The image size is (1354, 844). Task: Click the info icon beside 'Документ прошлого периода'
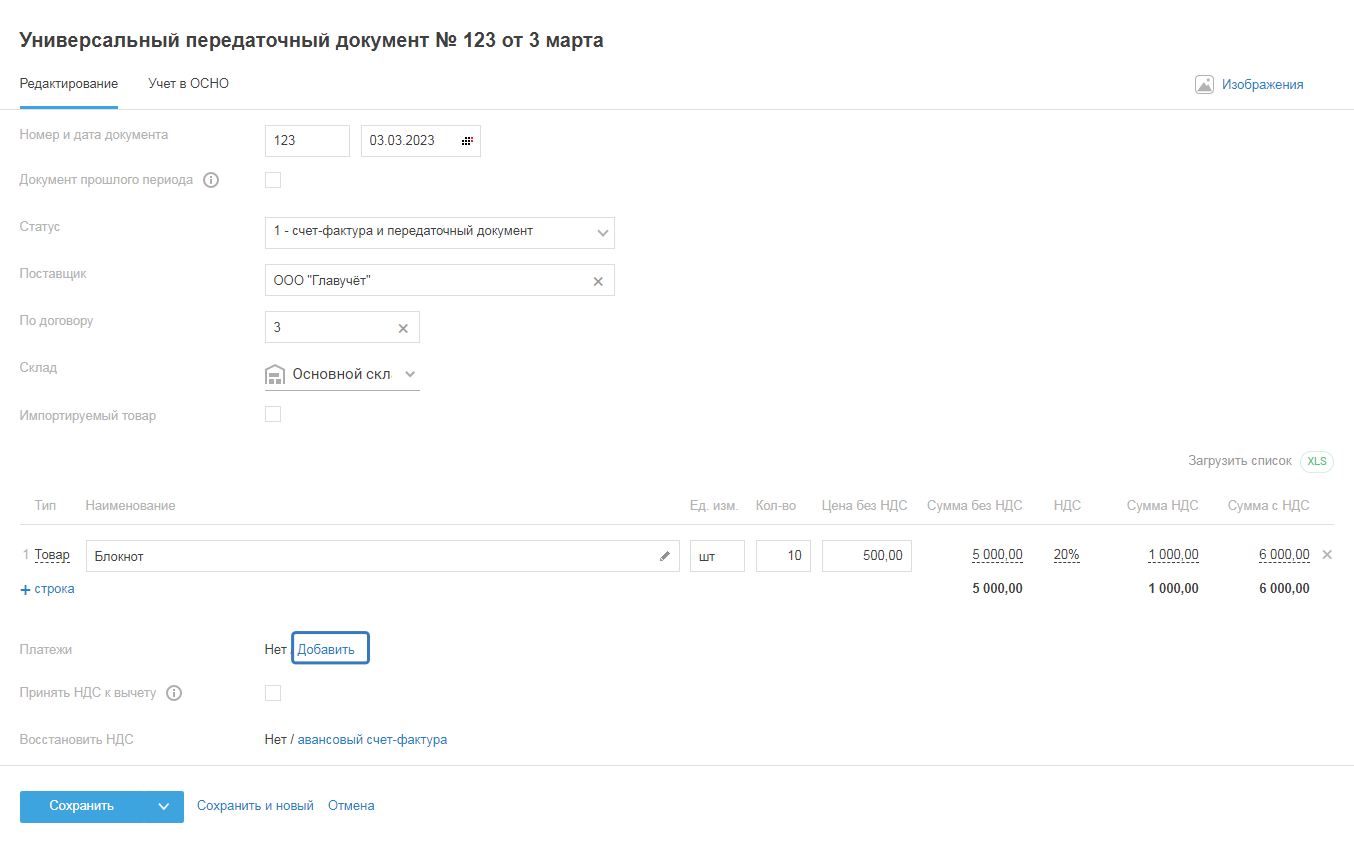pyautogui.click(x=211, y=181)
